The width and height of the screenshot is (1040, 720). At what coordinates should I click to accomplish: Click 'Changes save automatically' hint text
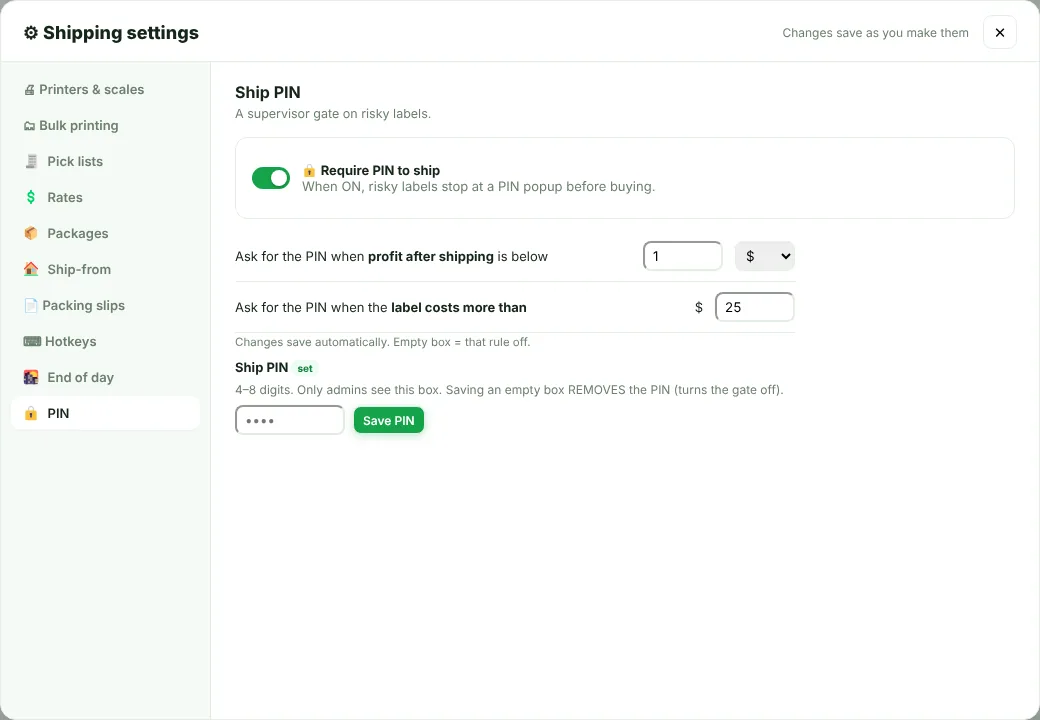click(x=383, y=342)
